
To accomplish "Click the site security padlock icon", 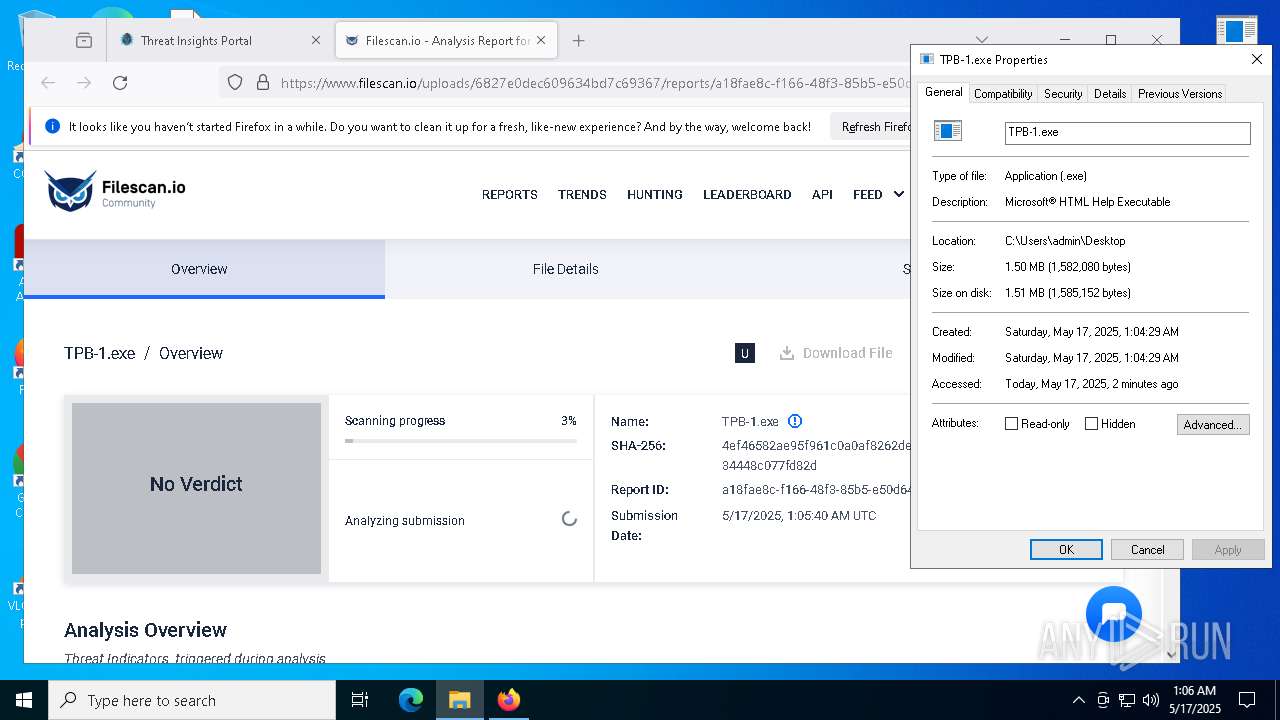I will pyautogui.click(x=263, y=83).
